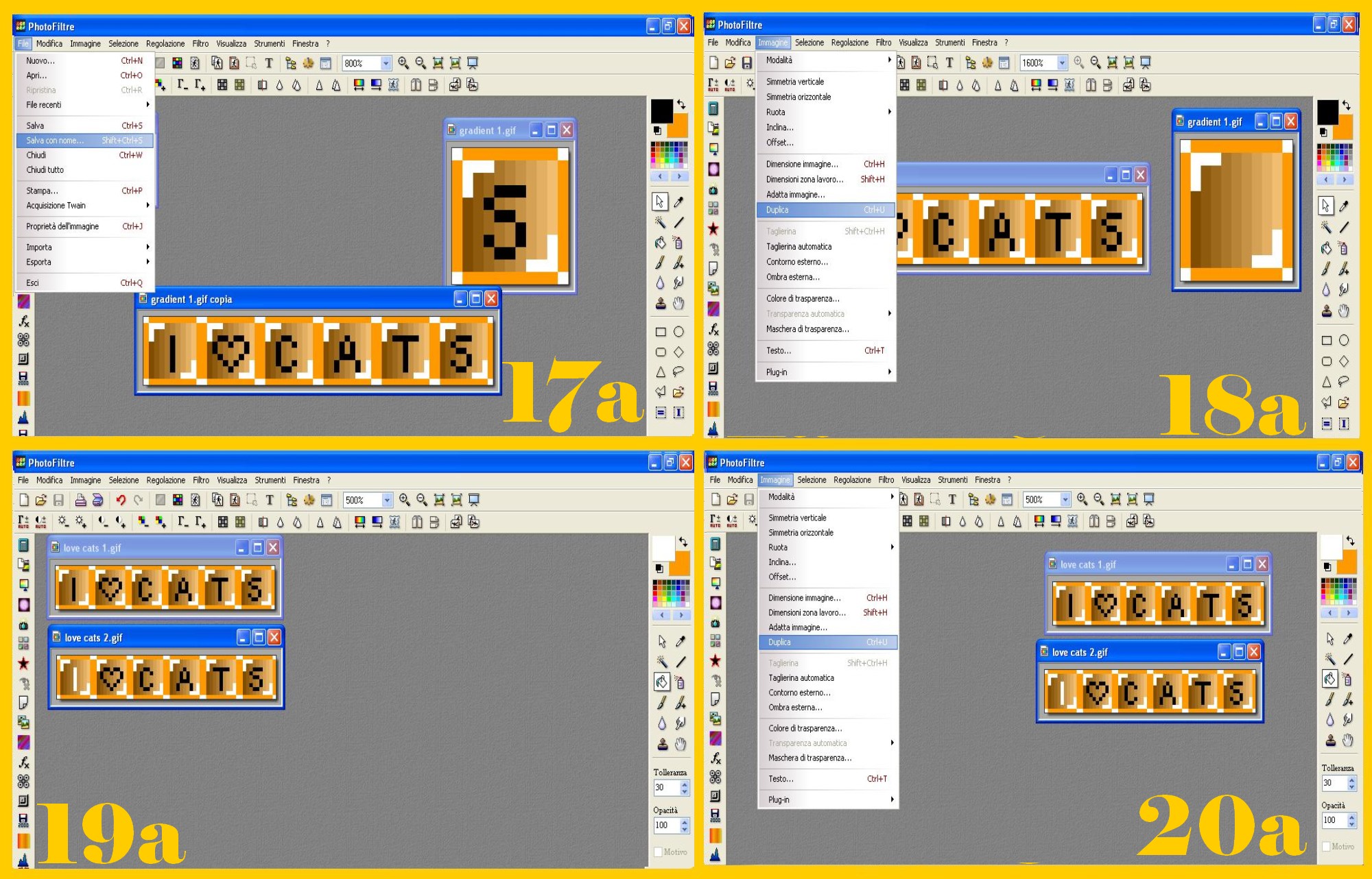The height and width of the screenshot is (879, 1372).
Task: Click next-palette arrow under swatches in 19a
Action: [681, 615]
